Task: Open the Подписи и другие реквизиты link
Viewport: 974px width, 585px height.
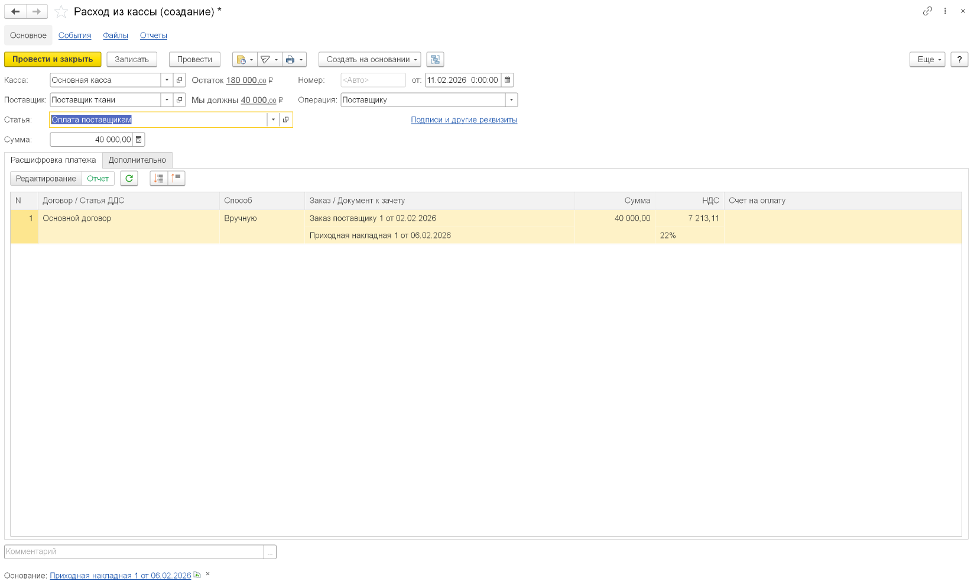Action: (x=464, y=120)
